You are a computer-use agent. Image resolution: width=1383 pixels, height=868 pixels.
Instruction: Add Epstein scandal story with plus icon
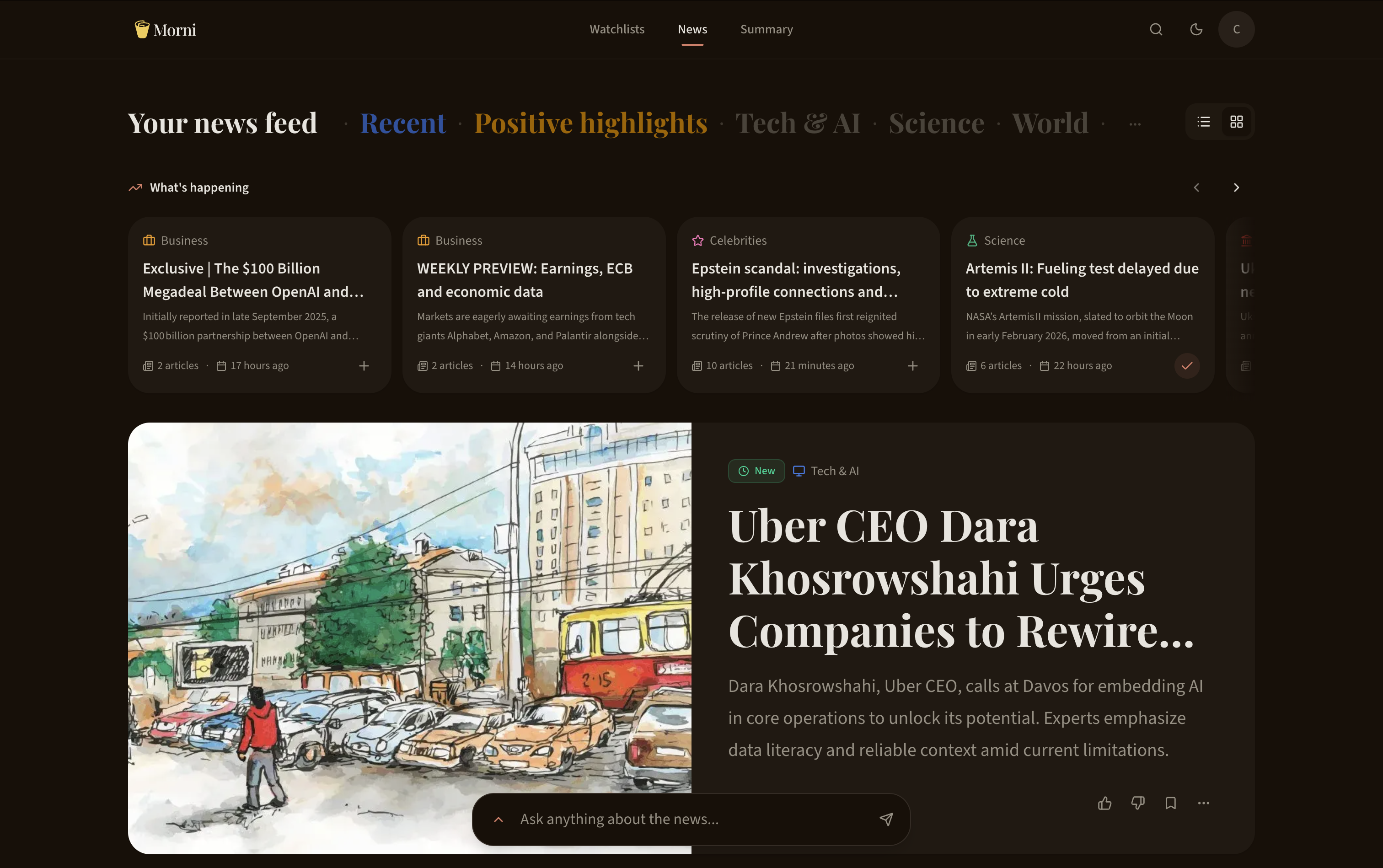(912, 366)
